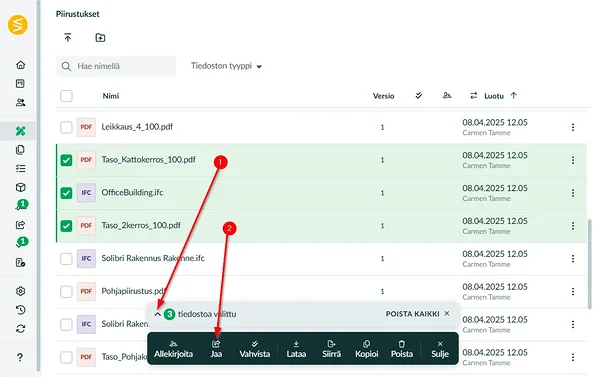Check the Taso_Pohja row checkbox at bottom
Image resolution: width=600 pixels, height=377 pixels.
(66, 357)
